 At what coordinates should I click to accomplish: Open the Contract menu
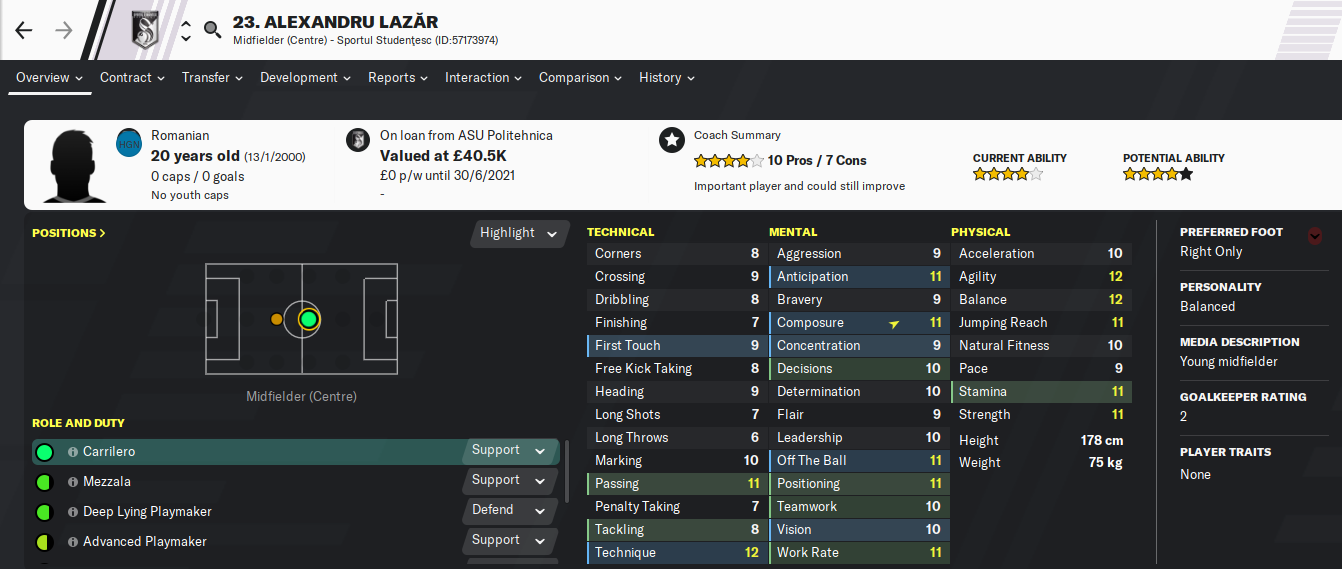pos(132,77)
